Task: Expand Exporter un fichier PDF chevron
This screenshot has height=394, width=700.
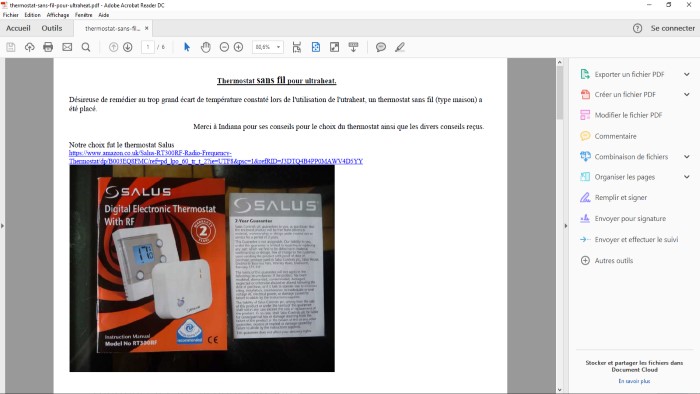Action: [687, 74]
